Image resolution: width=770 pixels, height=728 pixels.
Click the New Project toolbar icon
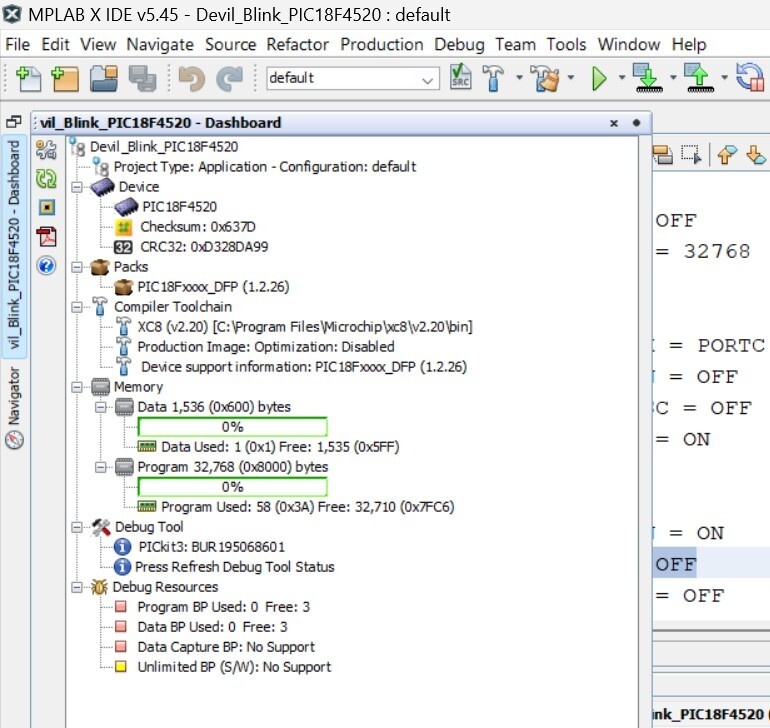pos(65,78)
